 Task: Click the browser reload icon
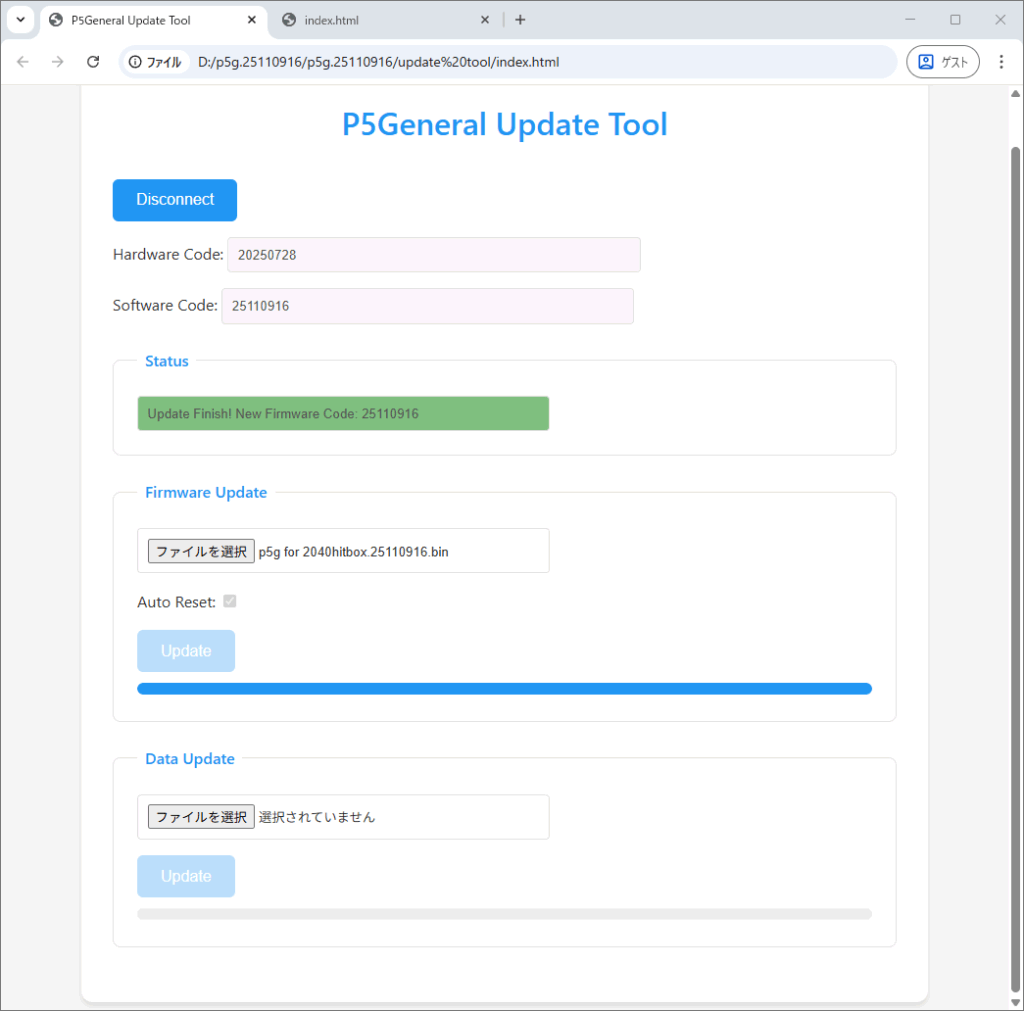pos(93,62)
